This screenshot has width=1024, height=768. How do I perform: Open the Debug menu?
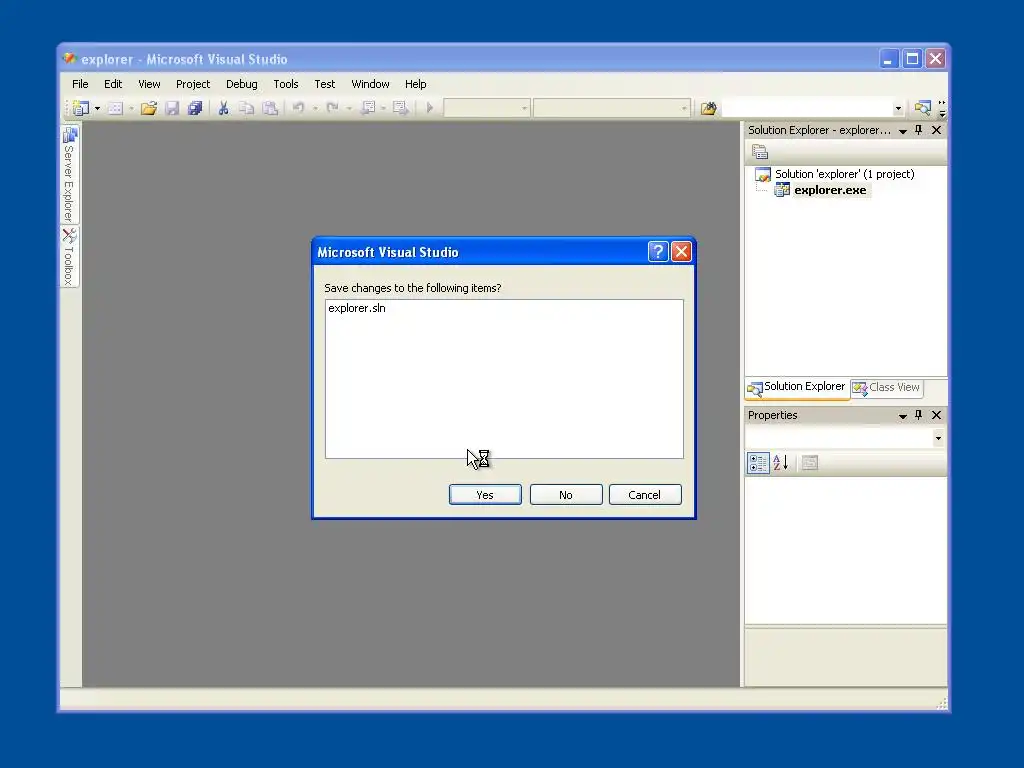(x=242, y=84)
